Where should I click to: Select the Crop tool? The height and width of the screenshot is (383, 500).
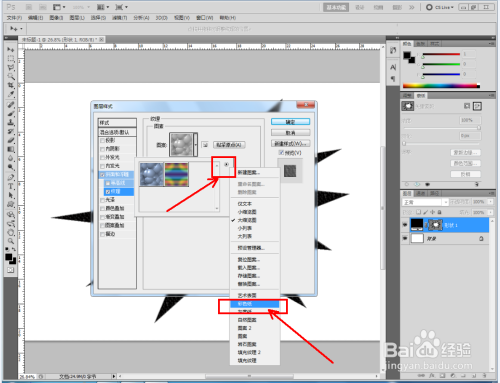11,85
